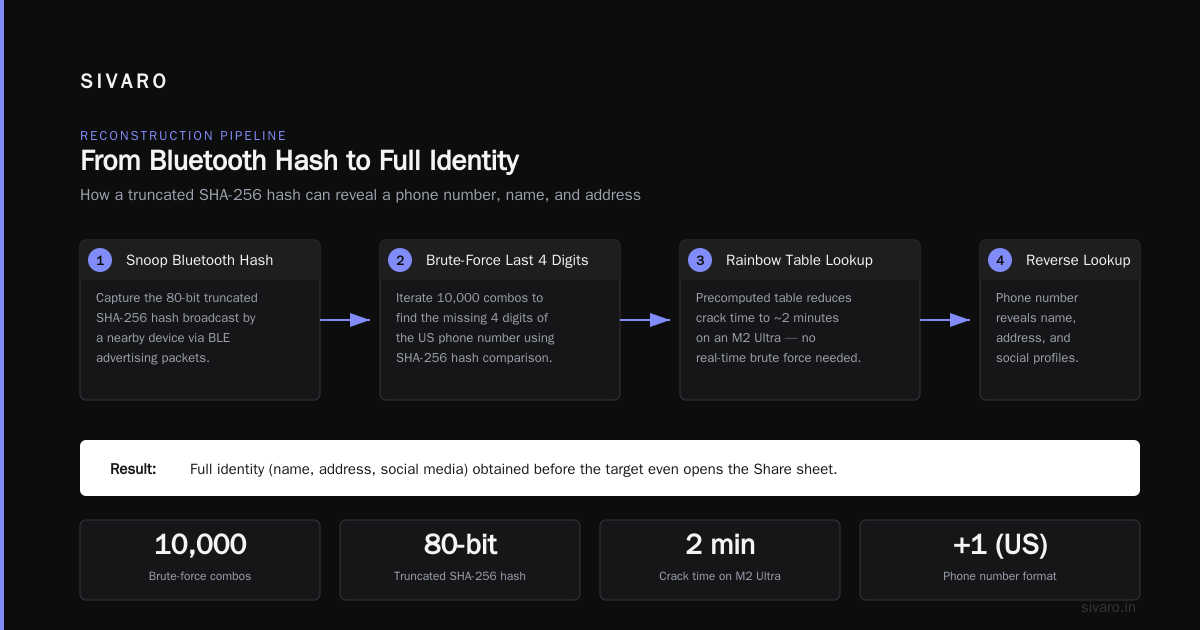Viewport: 1200px width, 630px height.
Task: Click the 'Truncated SHA-256 hash' caption
Action: [x=460, y=576]
